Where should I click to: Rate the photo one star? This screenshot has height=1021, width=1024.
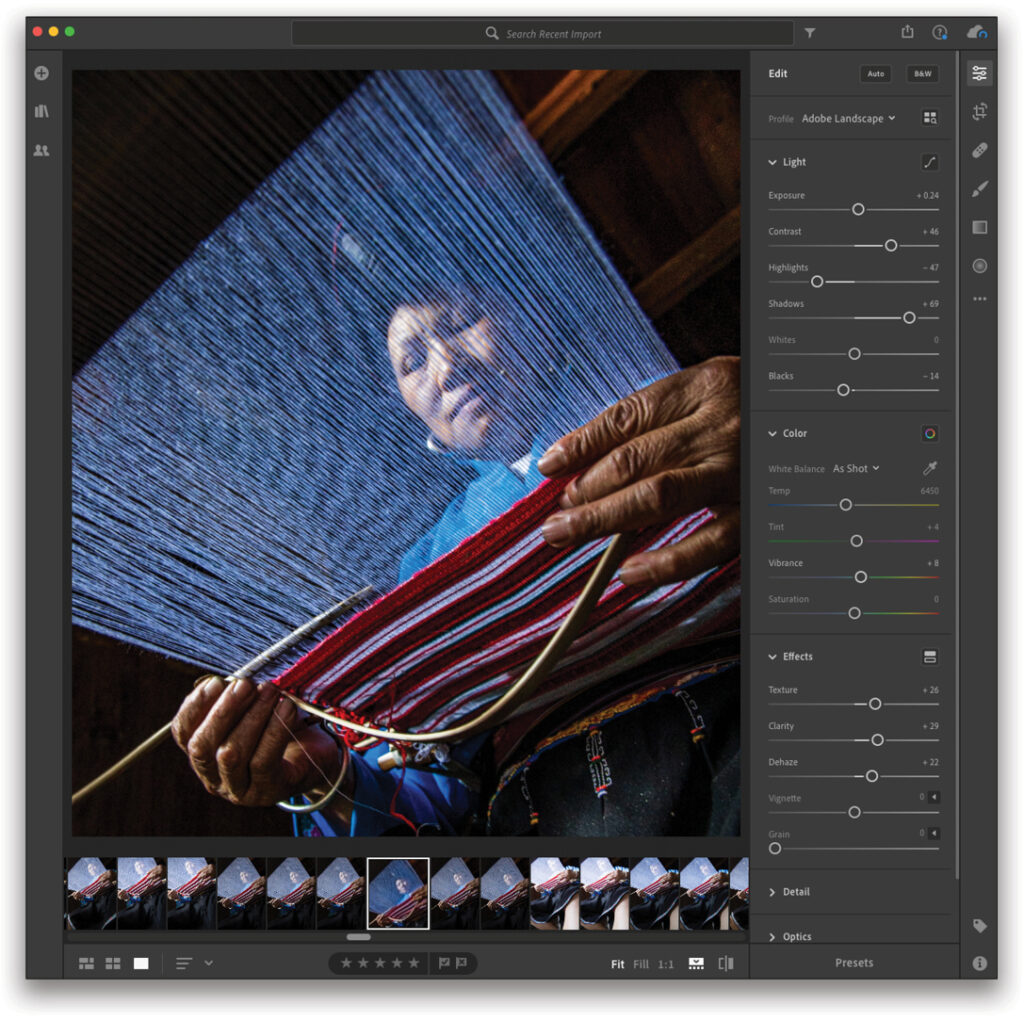(347, 963)
